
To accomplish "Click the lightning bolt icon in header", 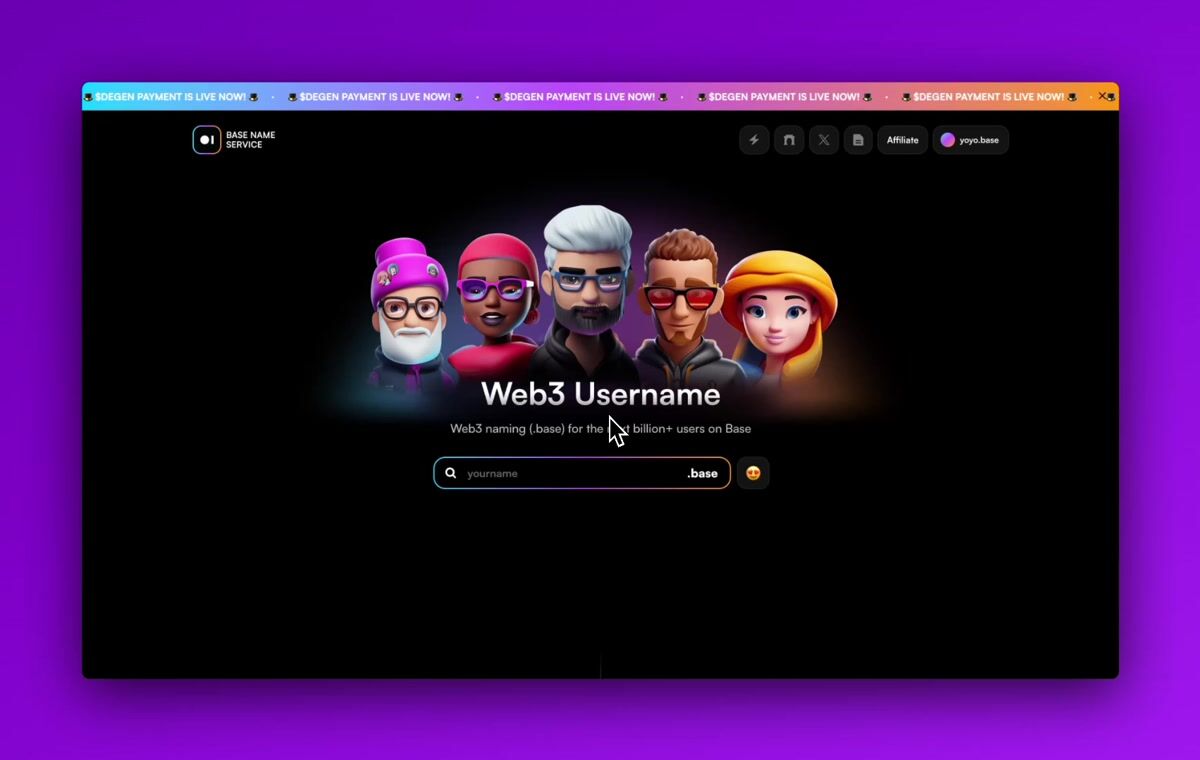I will click(x=754, y=140).
